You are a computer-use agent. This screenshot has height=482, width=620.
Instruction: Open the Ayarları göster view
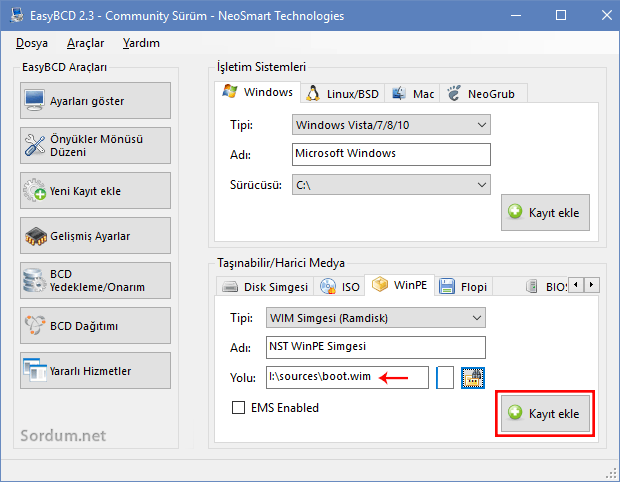tap(95, 101)
